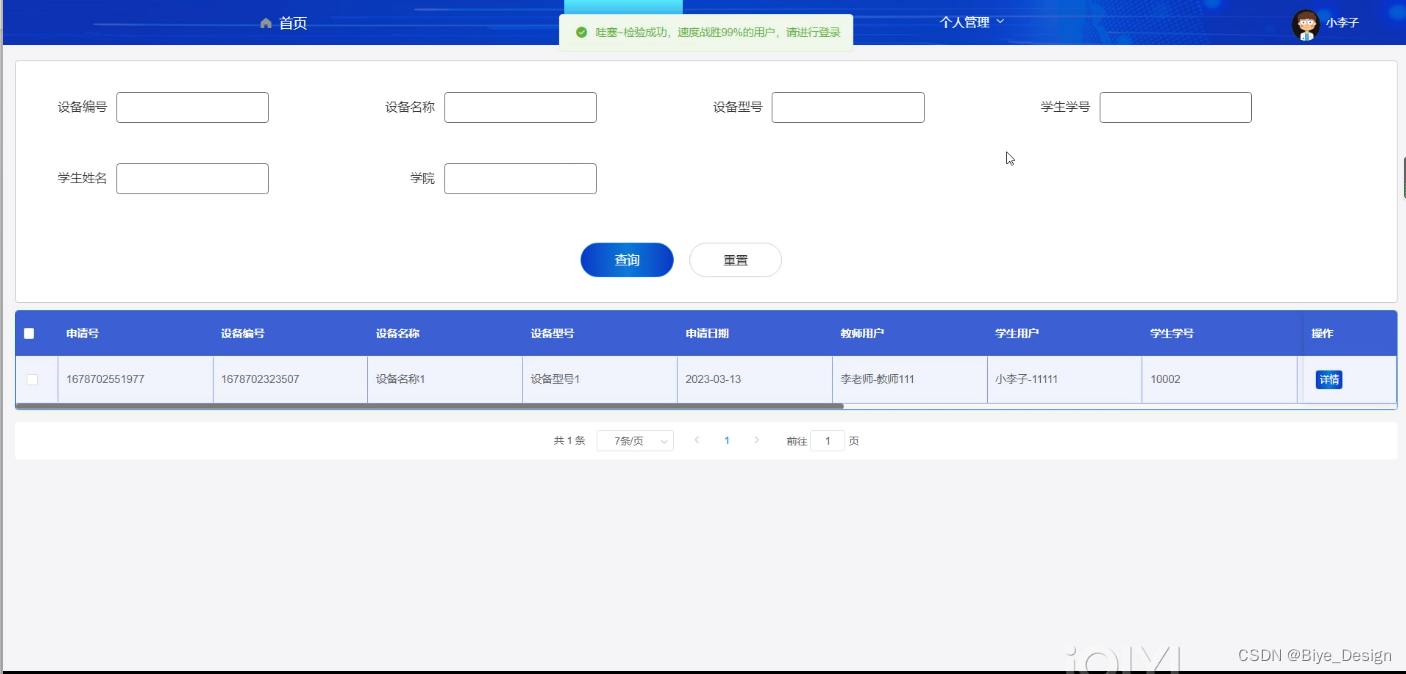Click the 重置 reset button
1406x674 pixels.
[x=735, y=260]
